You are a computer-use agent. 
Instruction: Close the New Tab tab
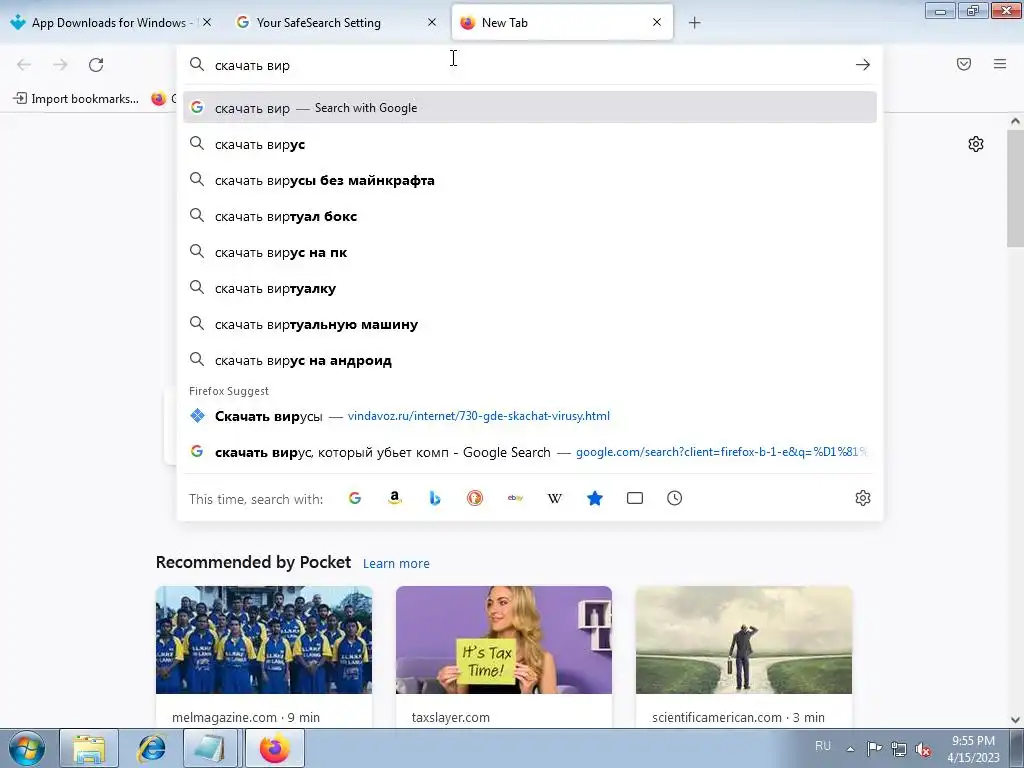(657, 22)
